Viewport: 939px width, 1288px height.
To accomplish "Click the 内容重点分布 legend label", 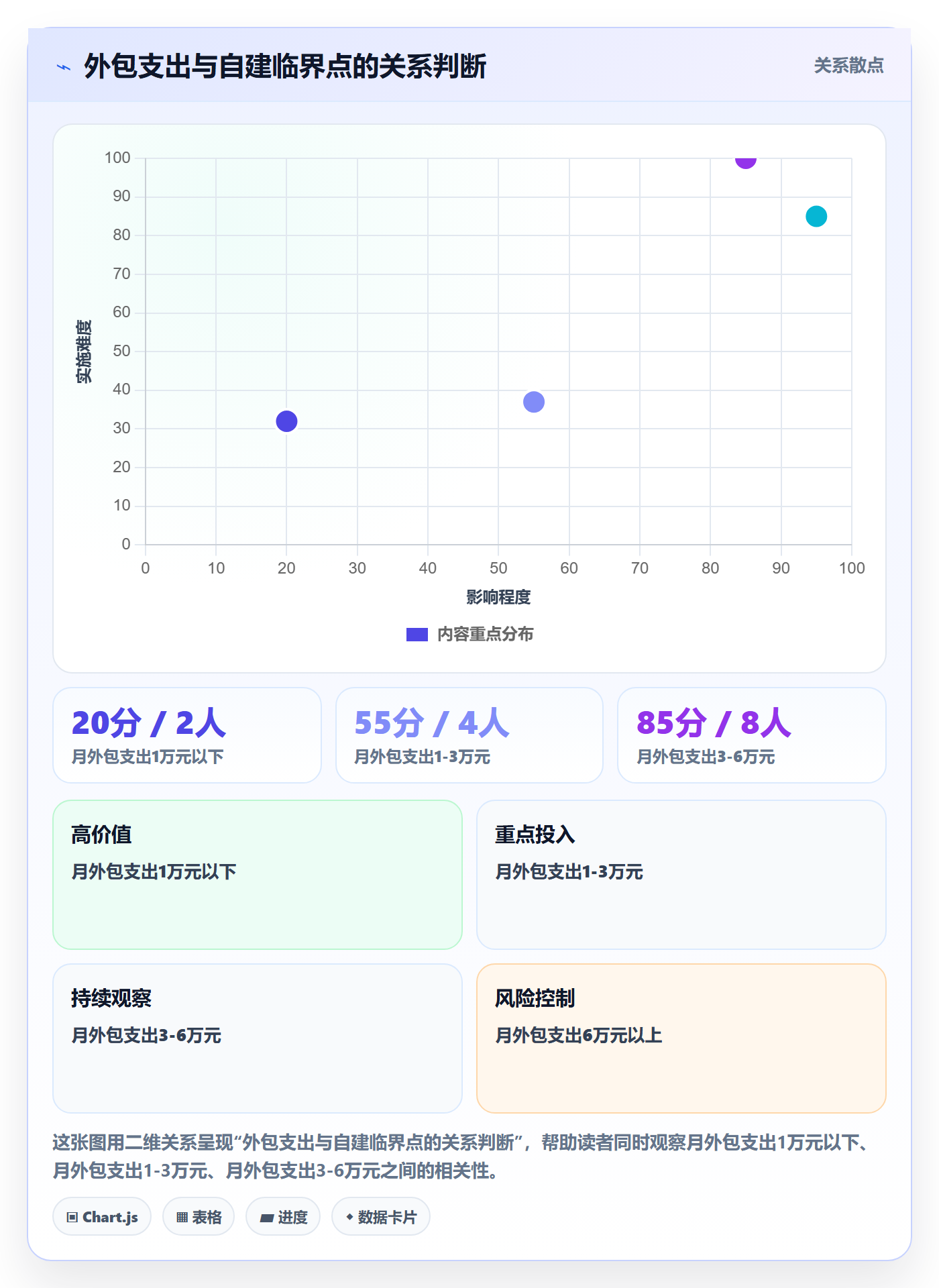I will (x=485, y=635).
